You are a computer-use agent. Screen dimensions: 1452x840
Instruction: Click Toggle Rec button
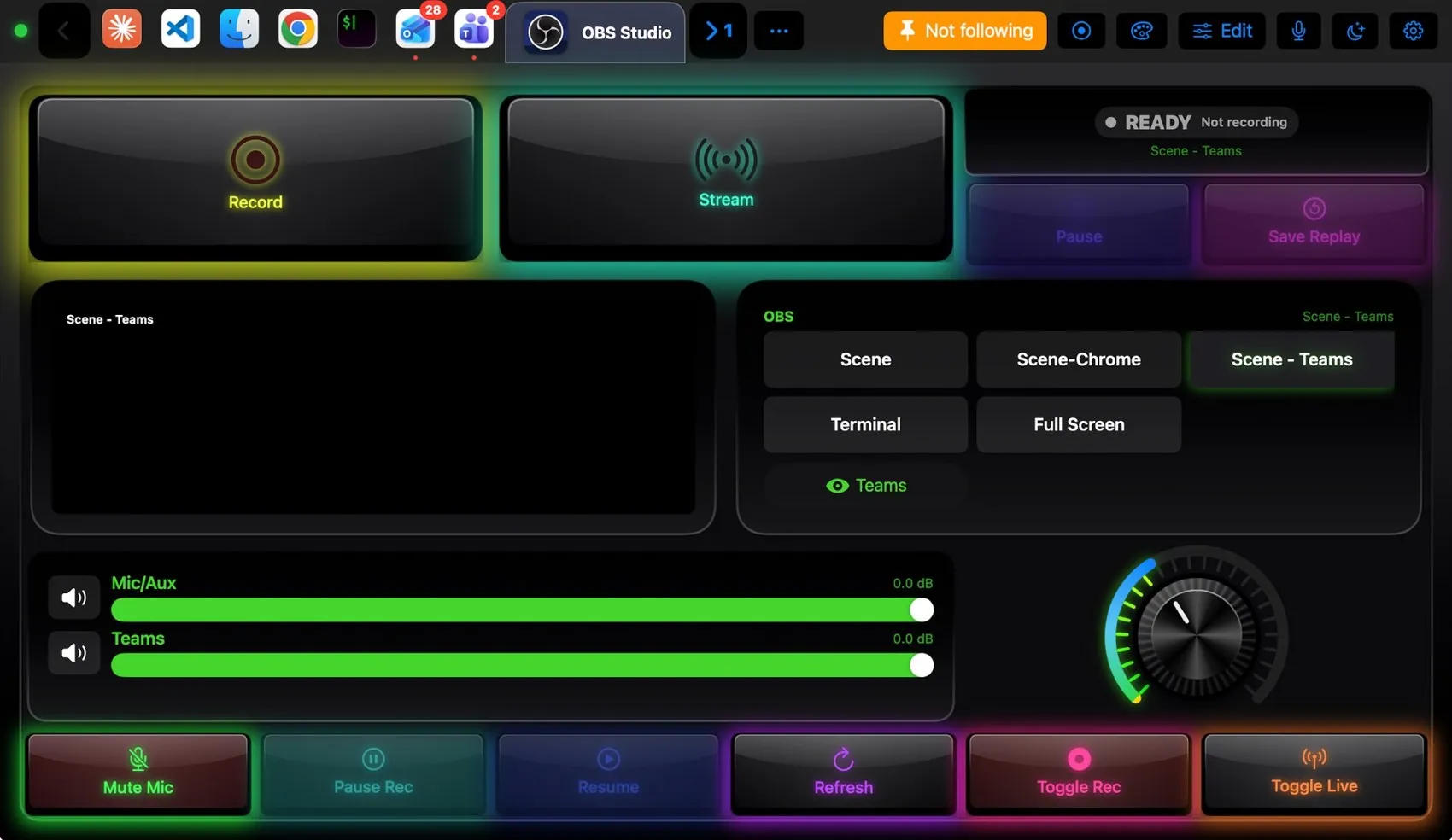(x=1079, y=773)
